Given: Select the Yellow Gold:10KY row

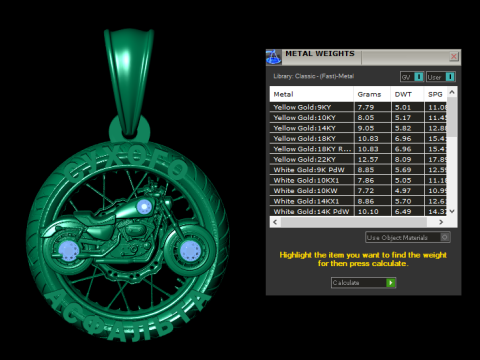Looking at the screenshot, I should coord(358,117).
